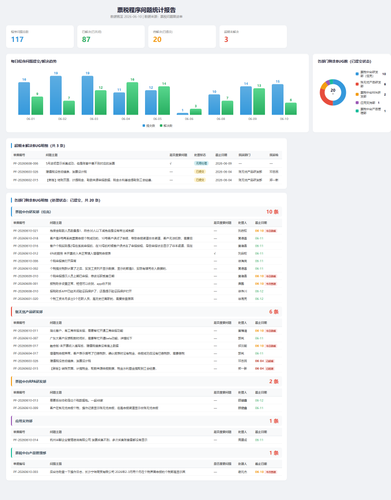
Task: Open row PF-20260608-006 in overdue table
Action: click(x=146, y=163)
